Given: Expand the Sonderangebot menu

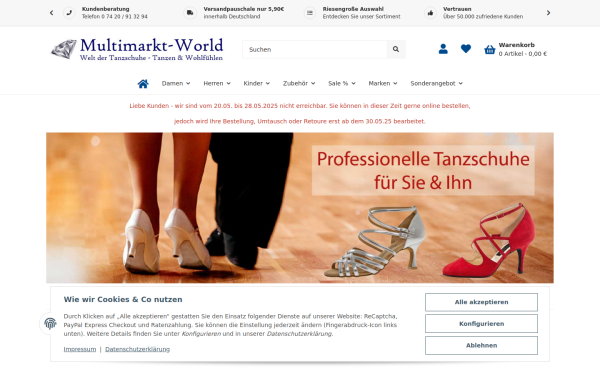Looking at the screenshot, I should coord(437,83).
